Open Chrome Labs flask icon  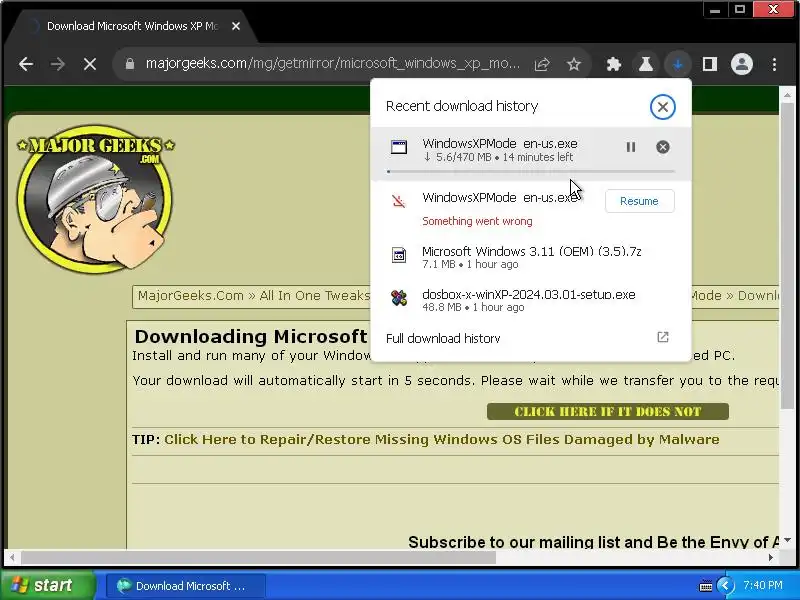point(646,64)
